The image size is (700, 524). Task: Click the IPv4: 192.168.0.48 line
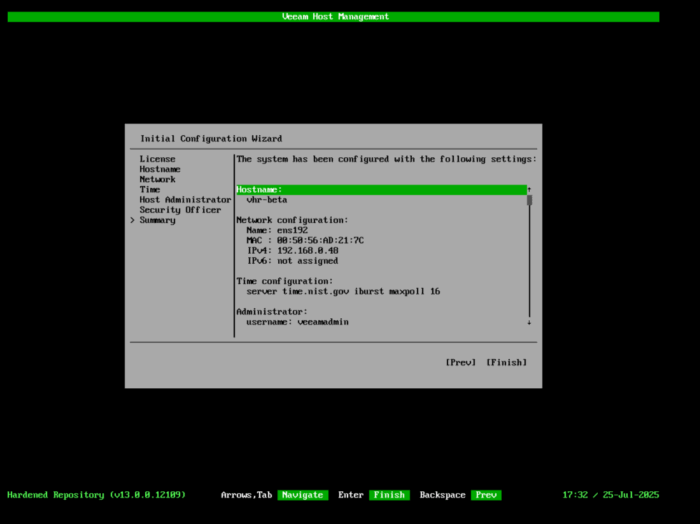pyautogui.click(x=292, y=251)
